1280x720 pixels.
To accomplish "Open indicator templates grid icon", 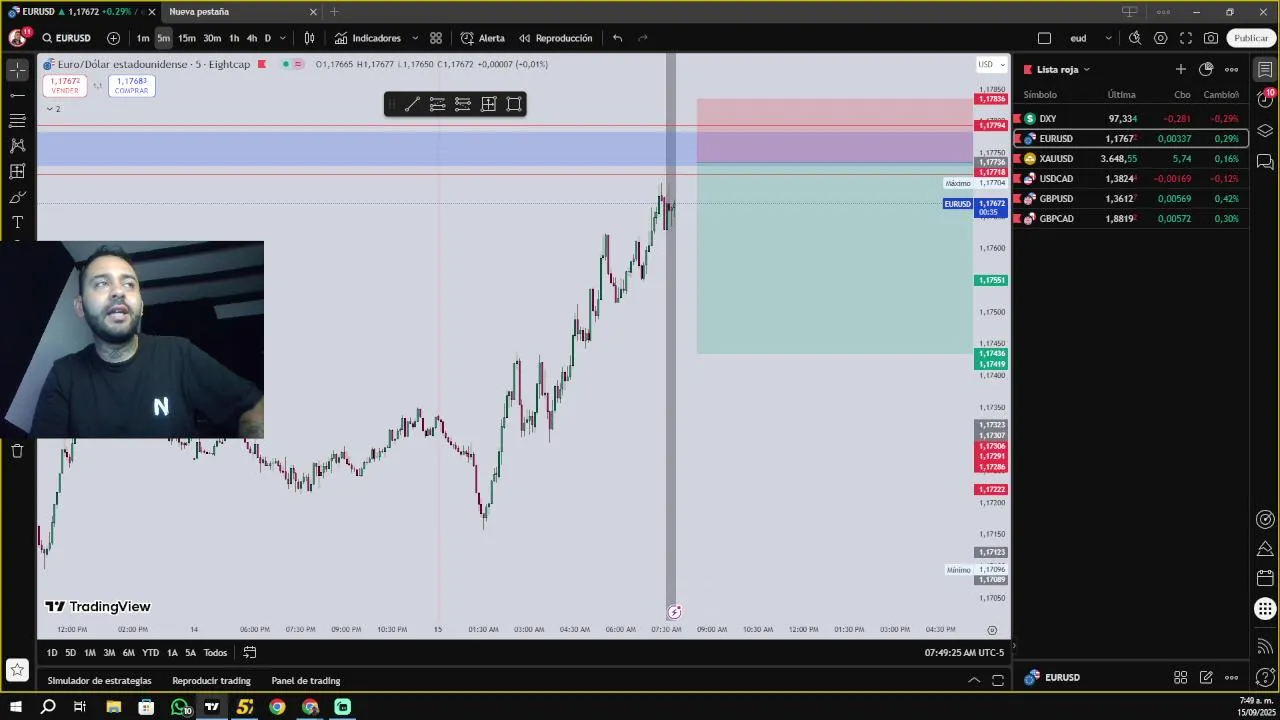I will (x=436, y=38).
